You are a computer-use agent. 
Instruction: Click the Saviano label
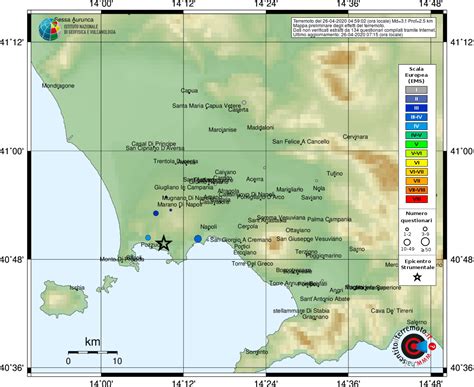312,198
